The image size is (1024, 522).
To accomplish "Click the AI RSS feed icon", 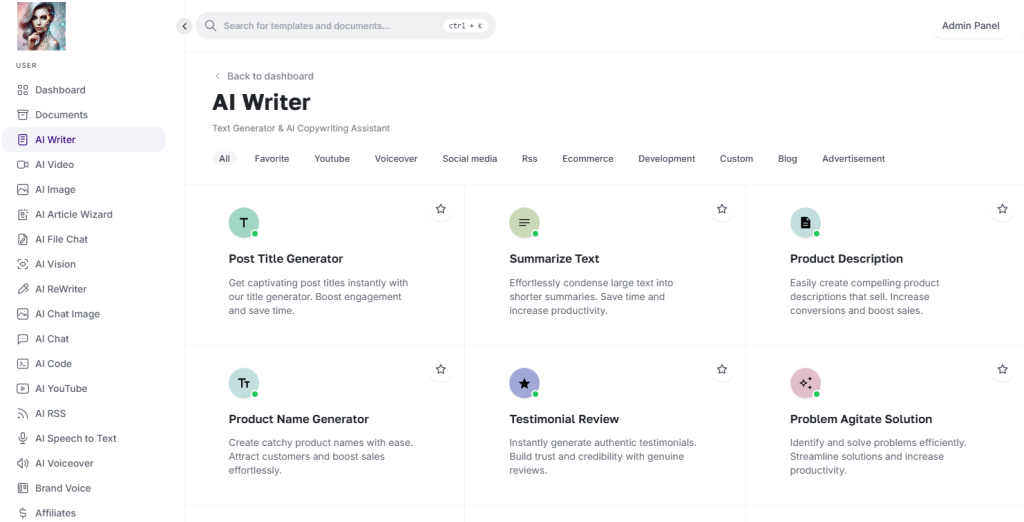I will [23, 414].
